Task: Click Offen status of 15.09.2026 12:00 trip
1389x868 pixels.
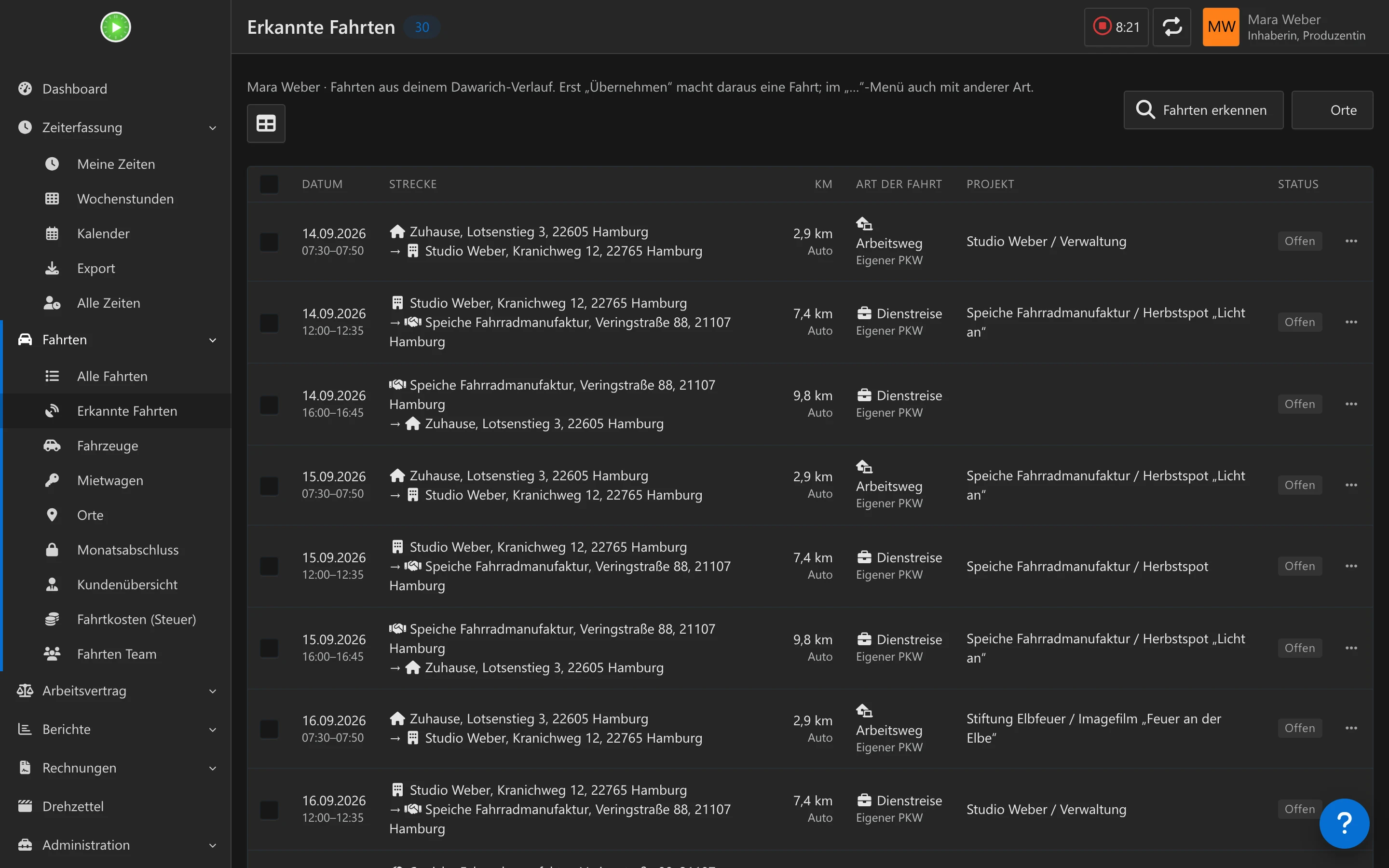Action: (x=1299, y=566)
